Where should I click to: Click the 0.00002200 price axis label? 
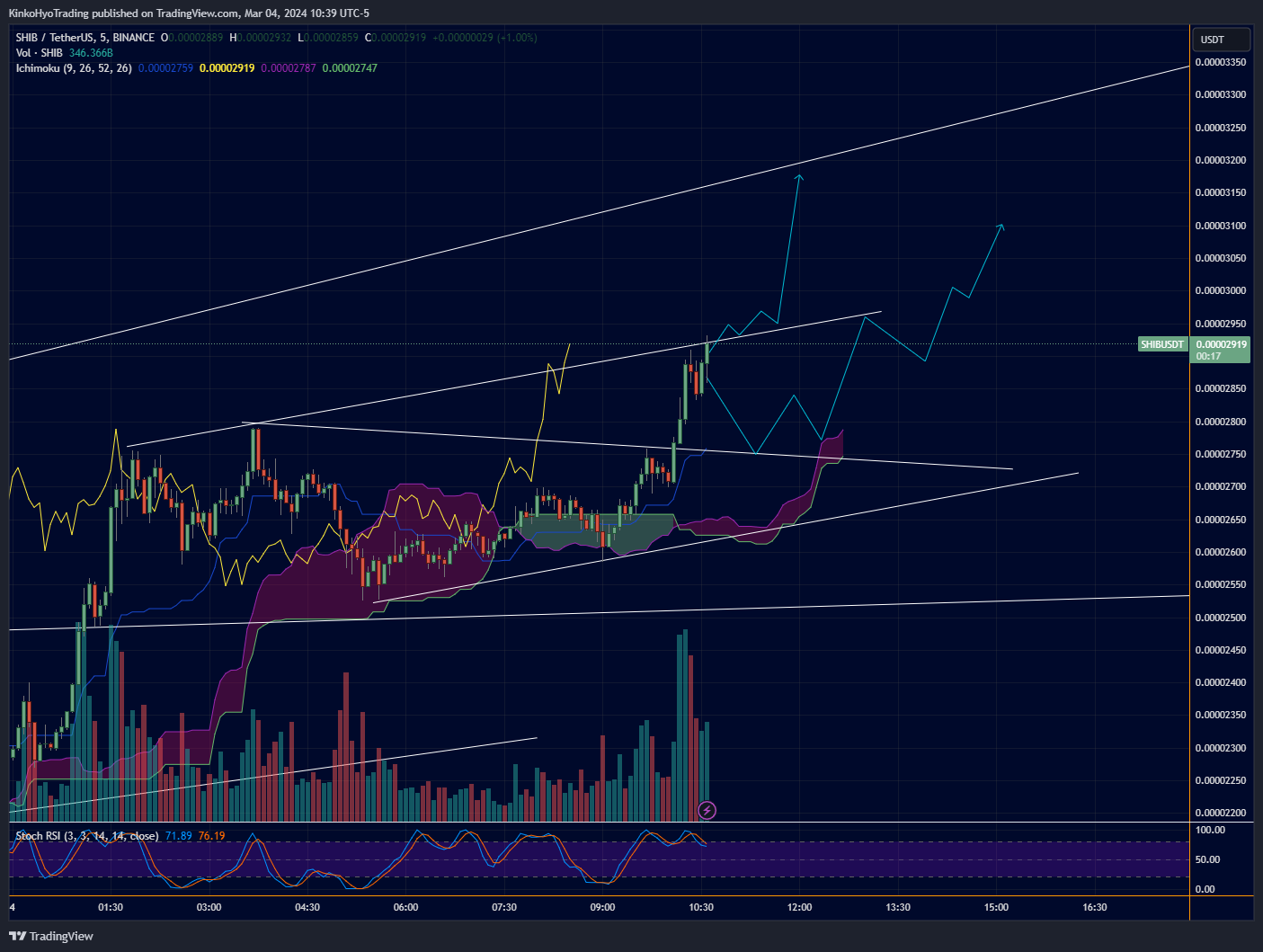click(x=1221, y=814)
